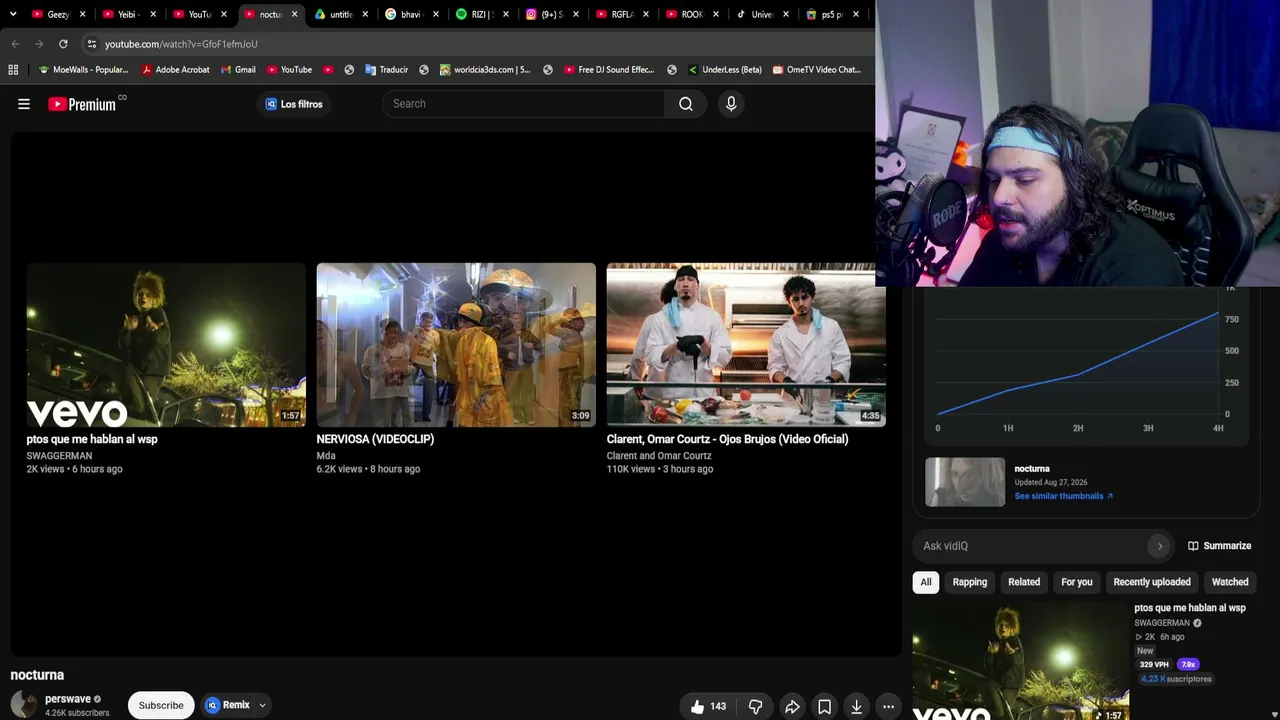Open the Clarent and Omar Courtz channel link
1280x720 pixels.
pyautogui.click(x=659, y=456)
